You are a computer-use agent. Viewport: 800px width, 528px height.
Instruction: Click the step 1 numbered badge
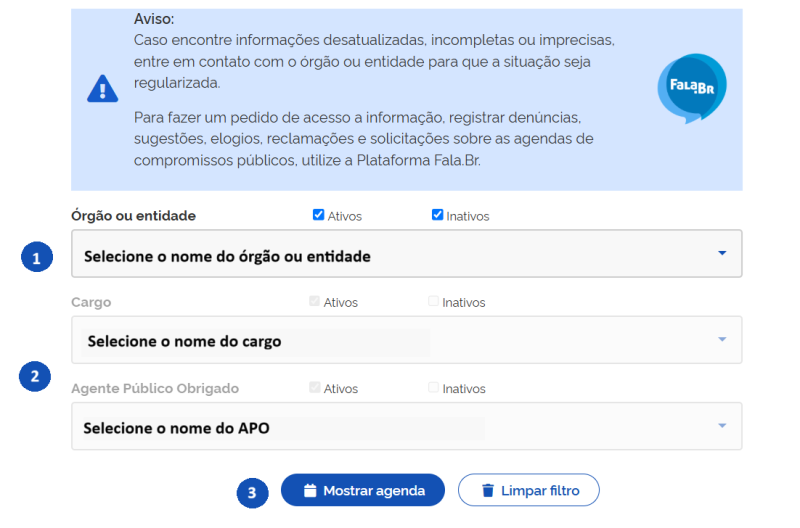point(36,258)
